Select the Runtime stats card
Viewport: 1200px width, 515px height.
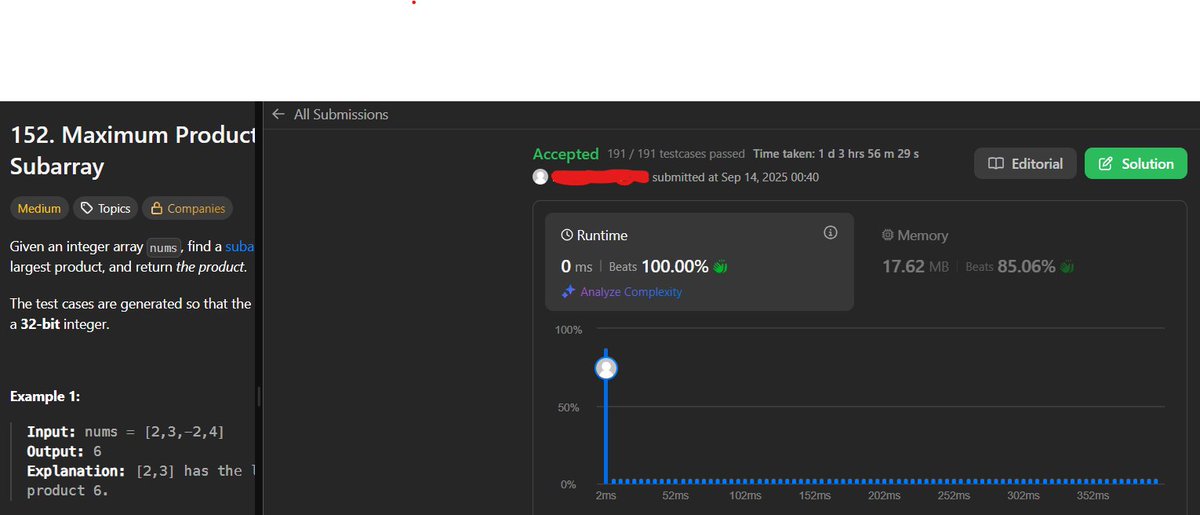click(x=699, y=262)
